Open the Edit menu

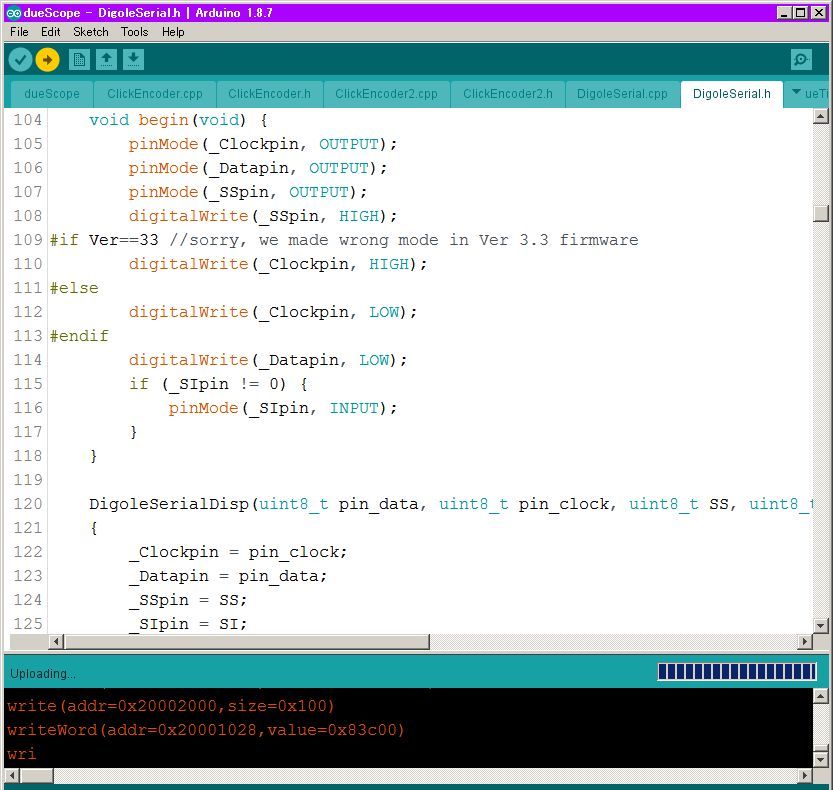(50, 32)
